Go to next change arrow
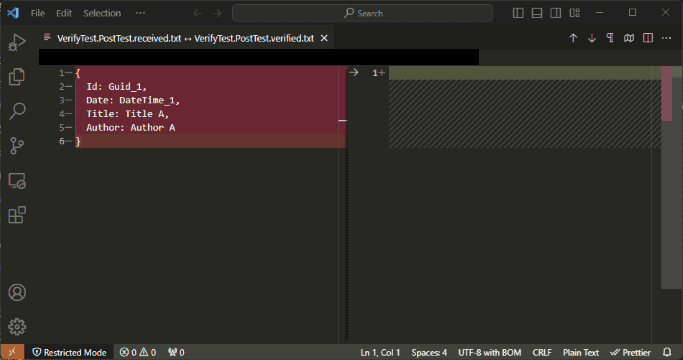This screenshot has width=683, height=360. pos(592,38)
